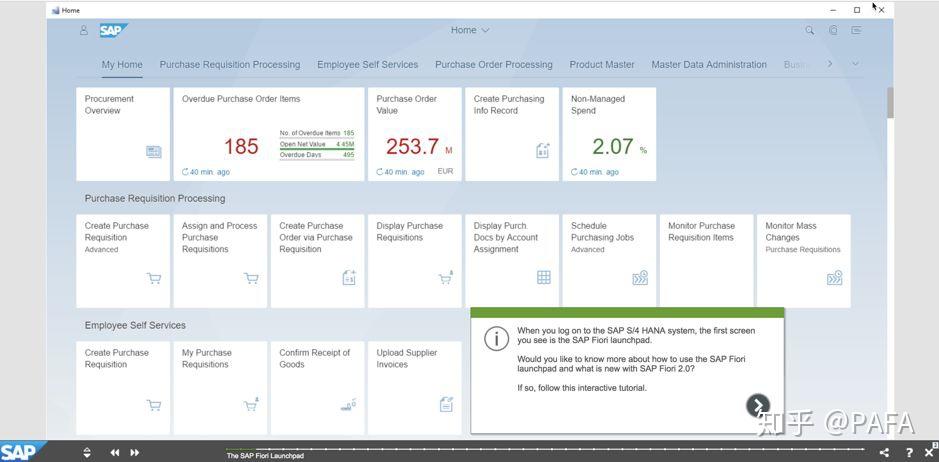Click The SAP Fiori Launchpad step label
This screenshot has width=939, height=462.
[x=265, y=456]
